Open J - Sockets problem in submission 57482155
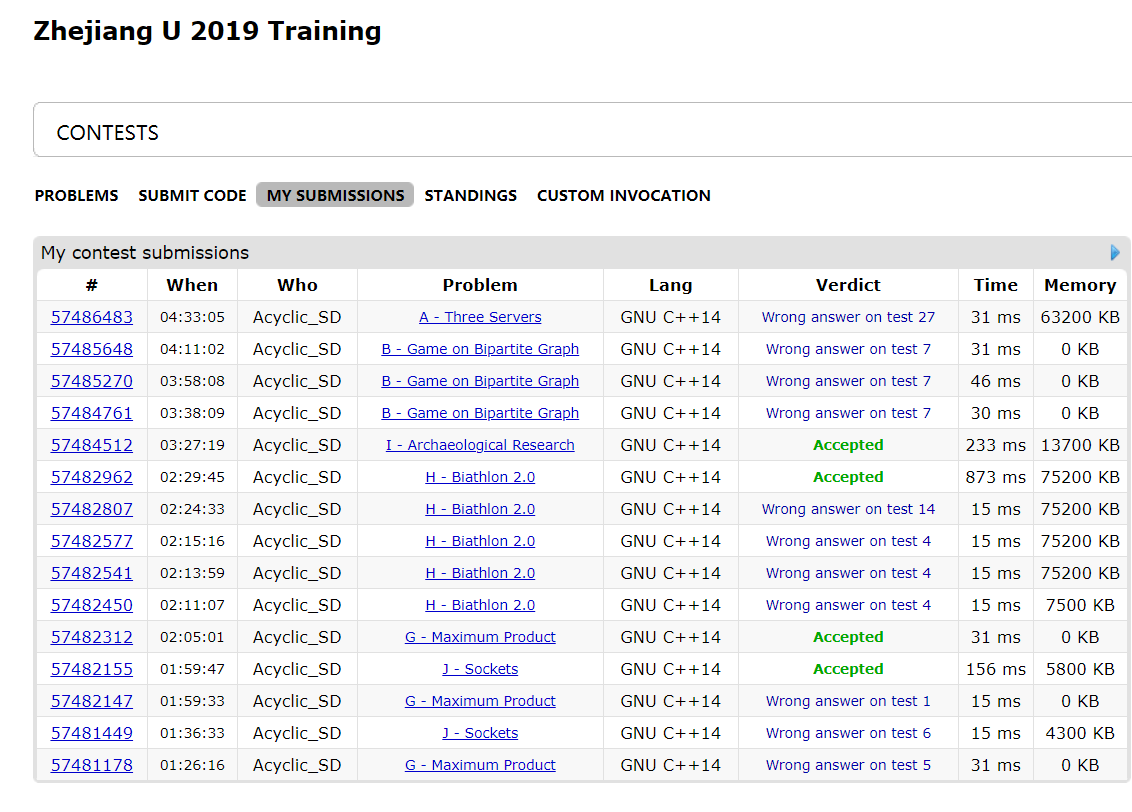The height and width of the screenshot is (812, 1132). 480,669
